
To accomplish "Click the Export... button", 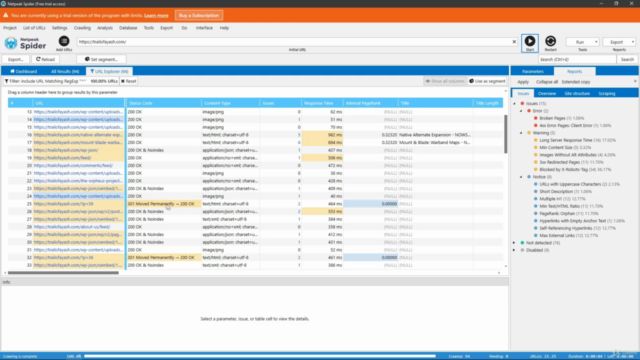I will (16, 59).
